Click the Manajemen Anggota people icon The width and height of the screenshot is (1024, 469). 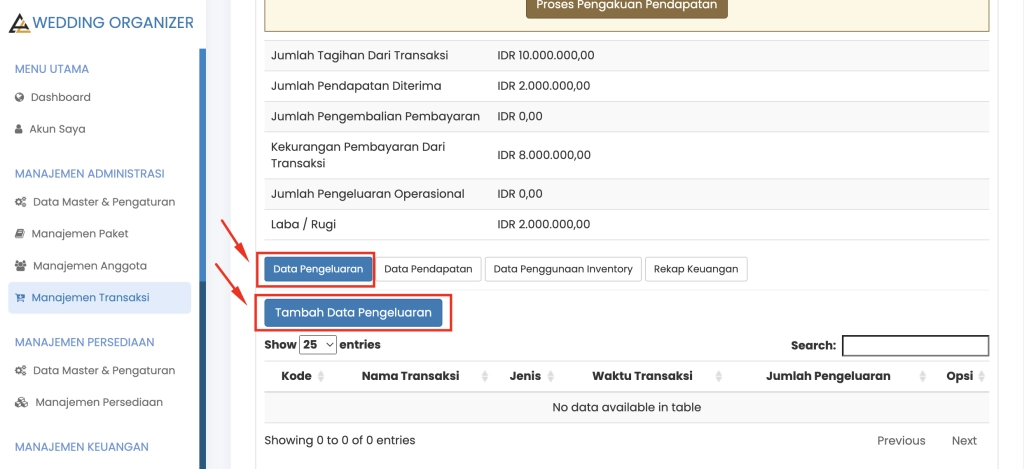21,266
